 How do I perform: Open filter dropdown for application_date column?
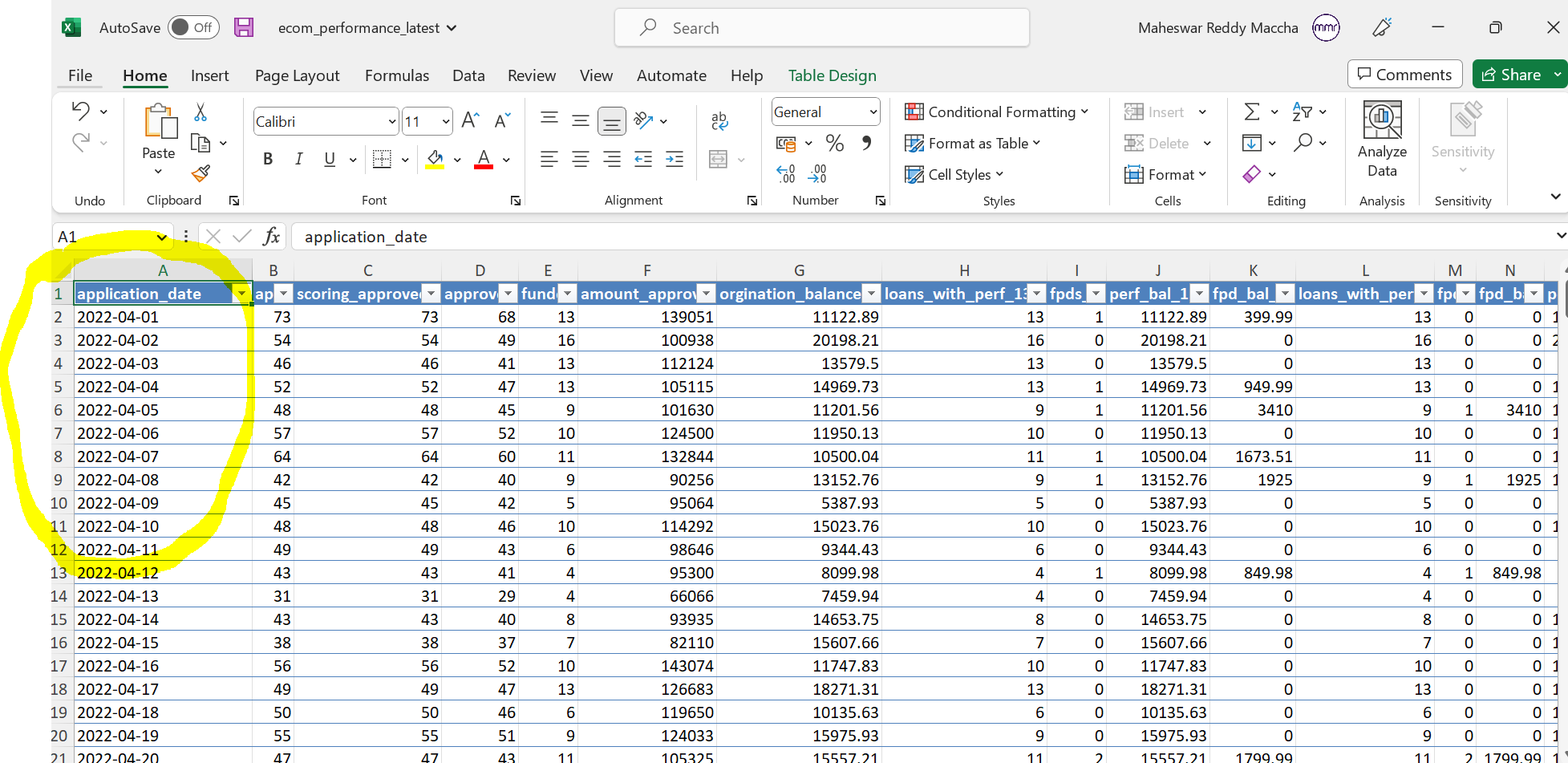click(x=241, y=294)
